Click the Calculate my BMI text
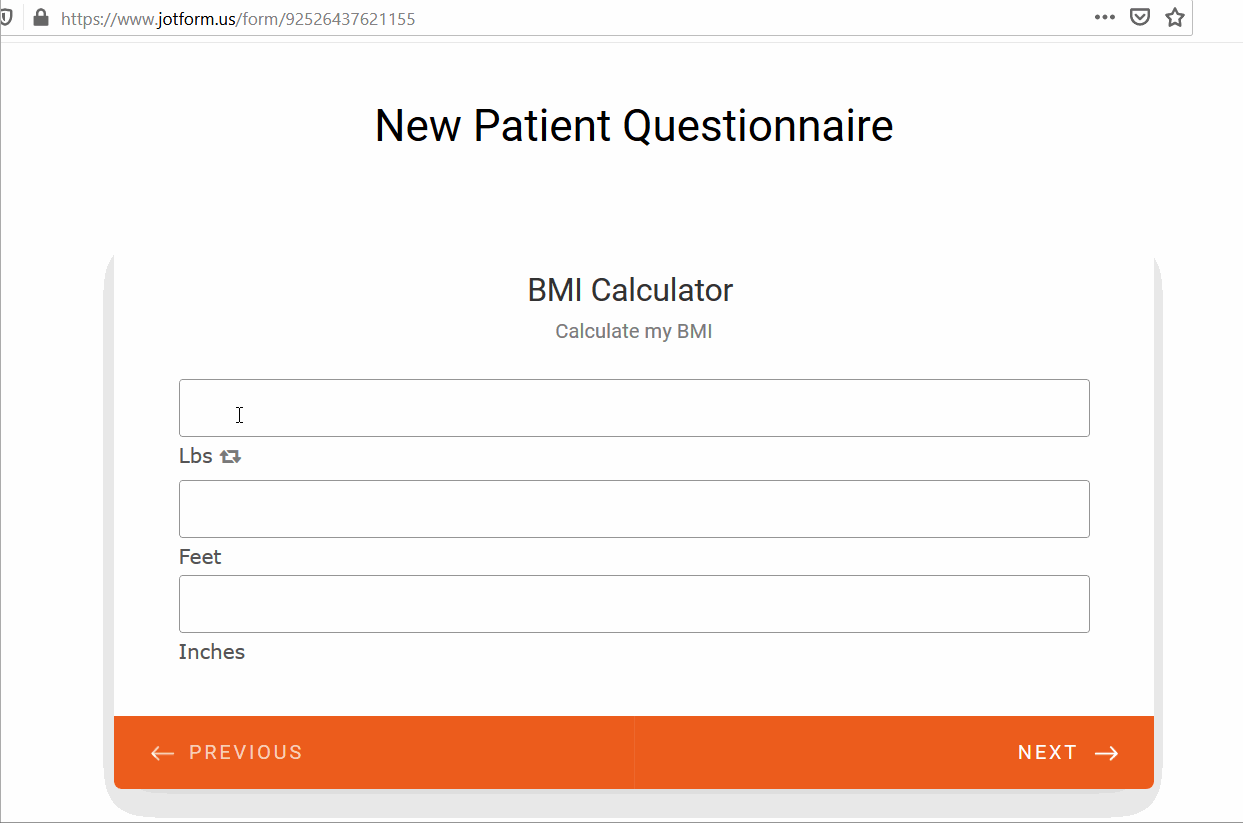Screen dimensions: 1243x823 tap(633, 331)
